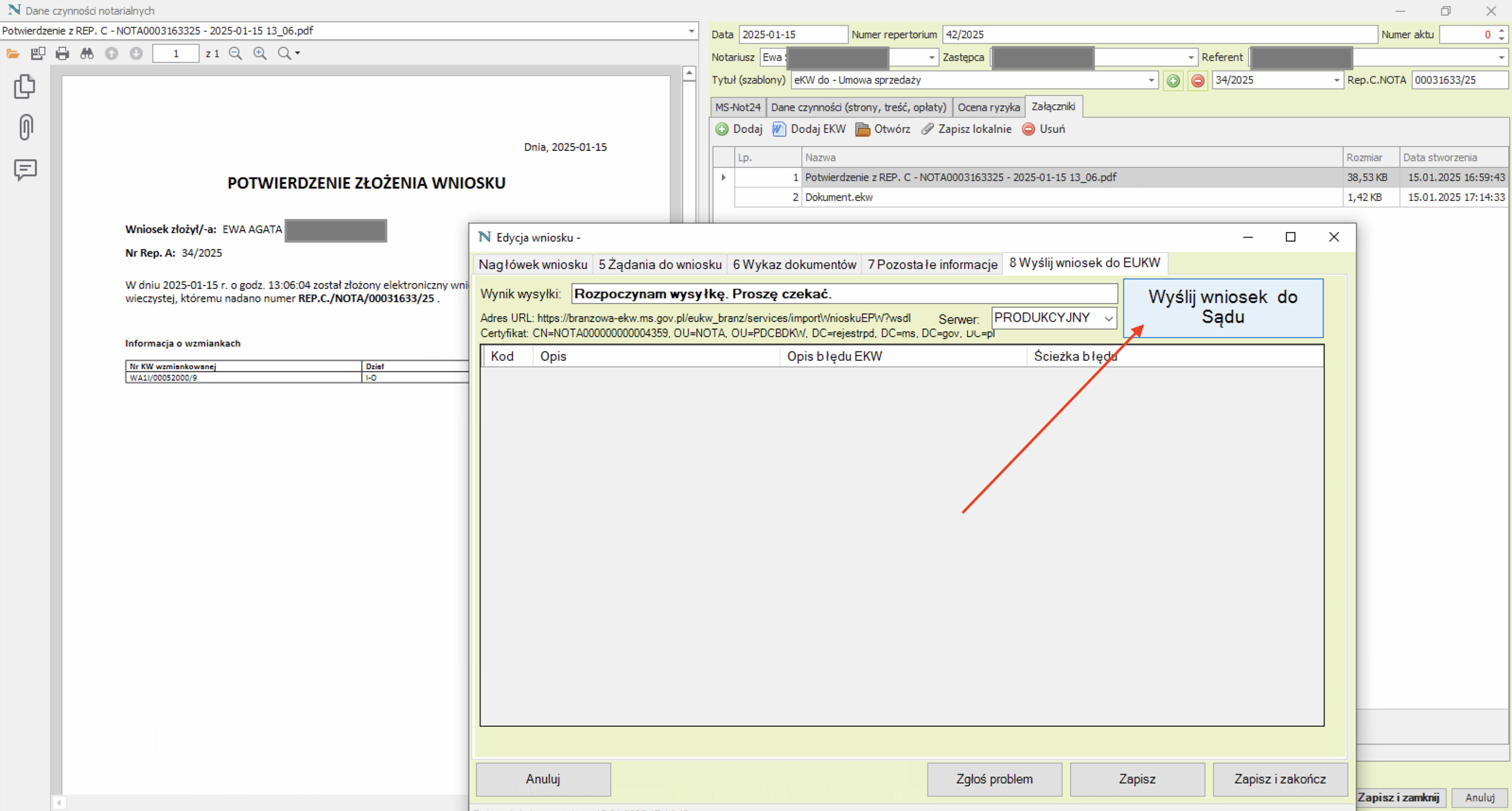Zoom out the PDF preview
The image size is (1512, 811).
coord(235,54)
